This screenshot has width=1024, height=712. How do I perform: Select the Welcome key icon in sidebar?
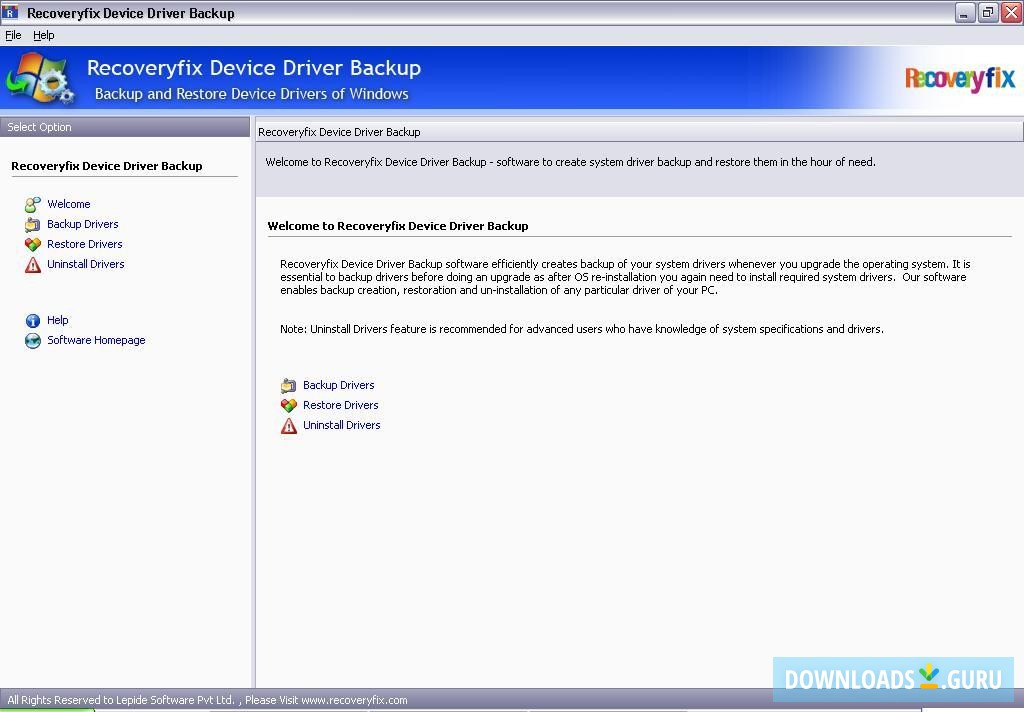[x=32, y=204]
